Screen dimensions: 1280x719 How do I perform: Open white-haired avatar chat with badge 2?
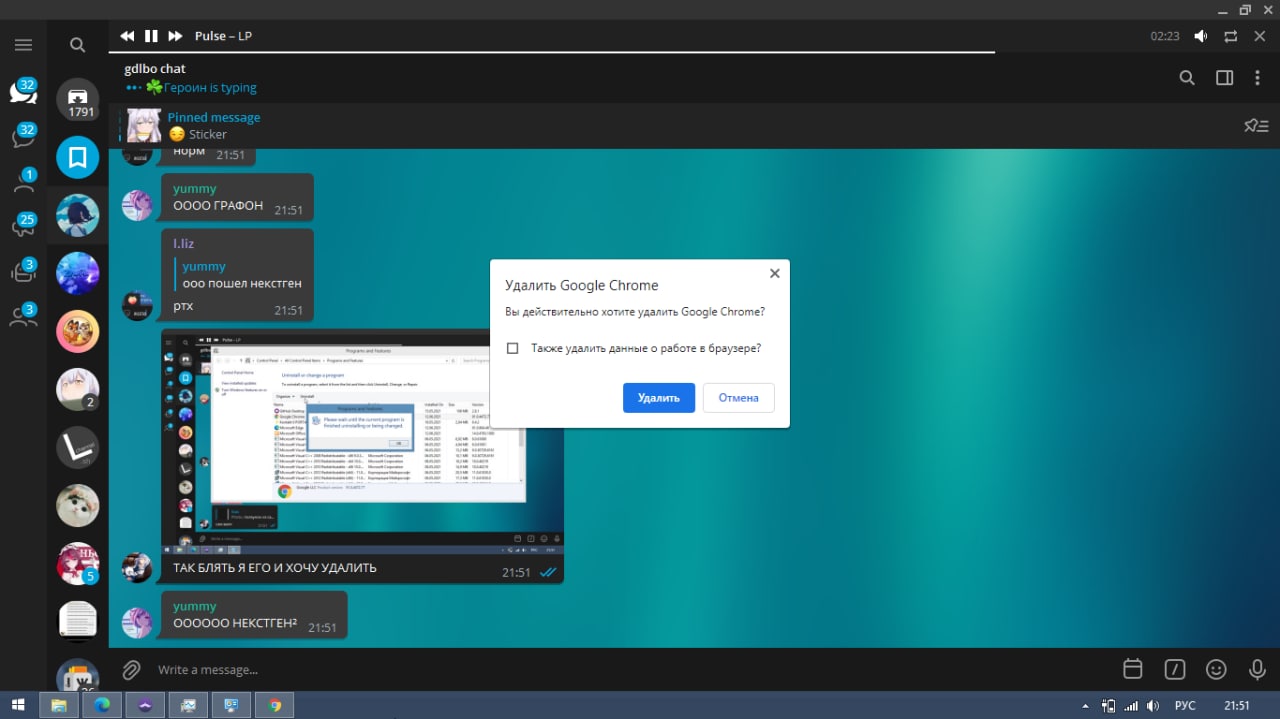(x=78, y=389)
